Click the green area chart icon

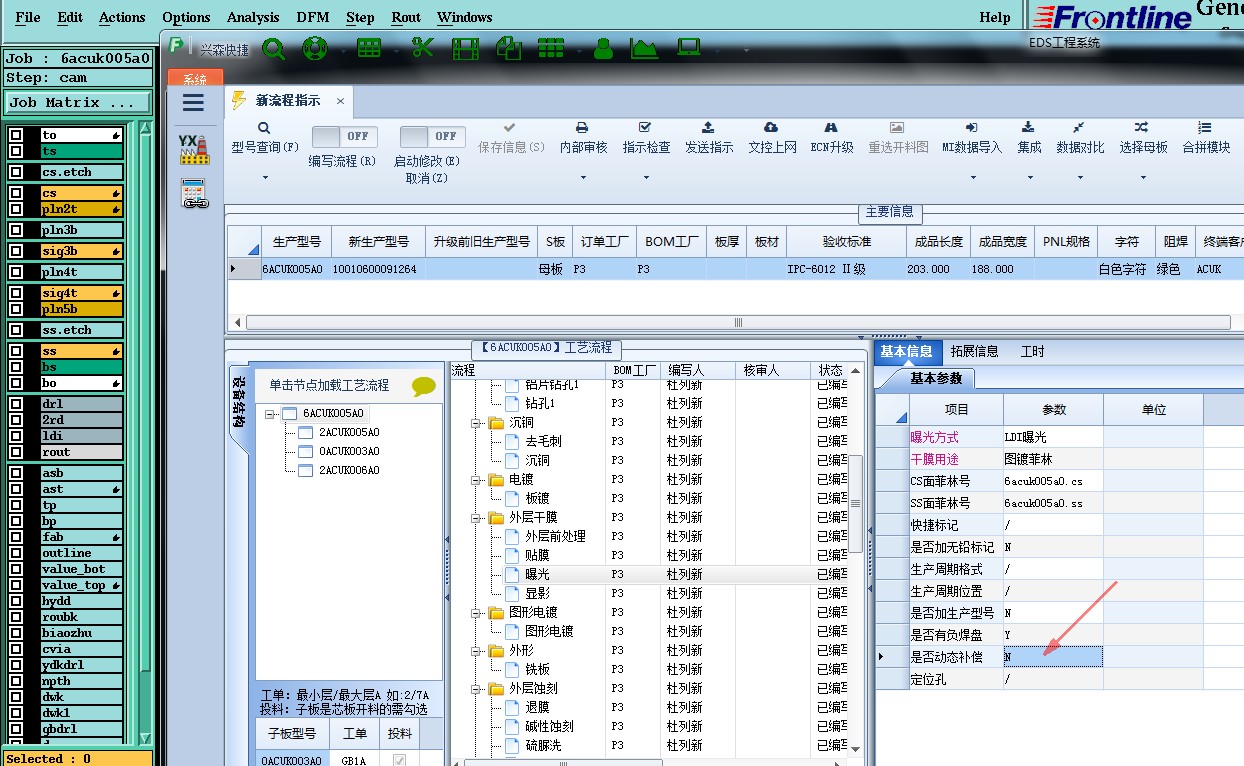pos(645,48)
